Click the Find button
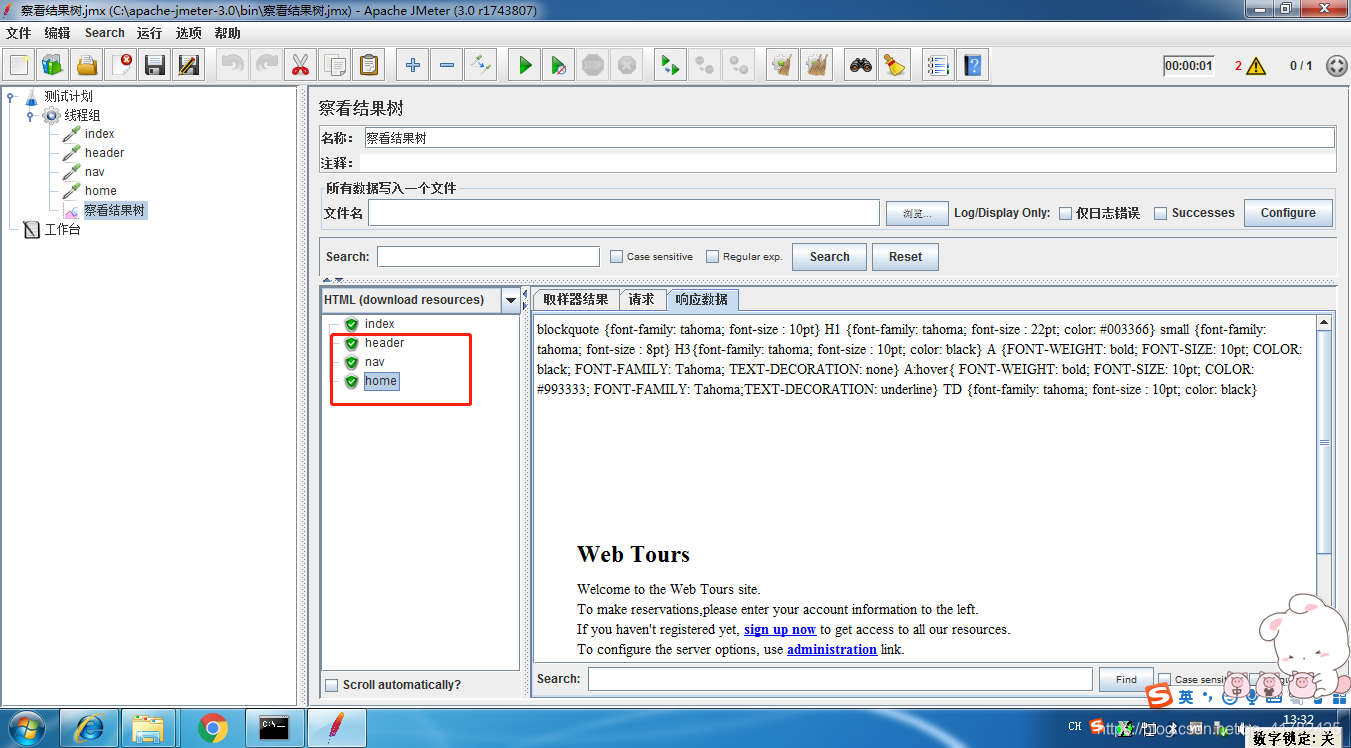1351x748 pixels. coord(1126,679)
